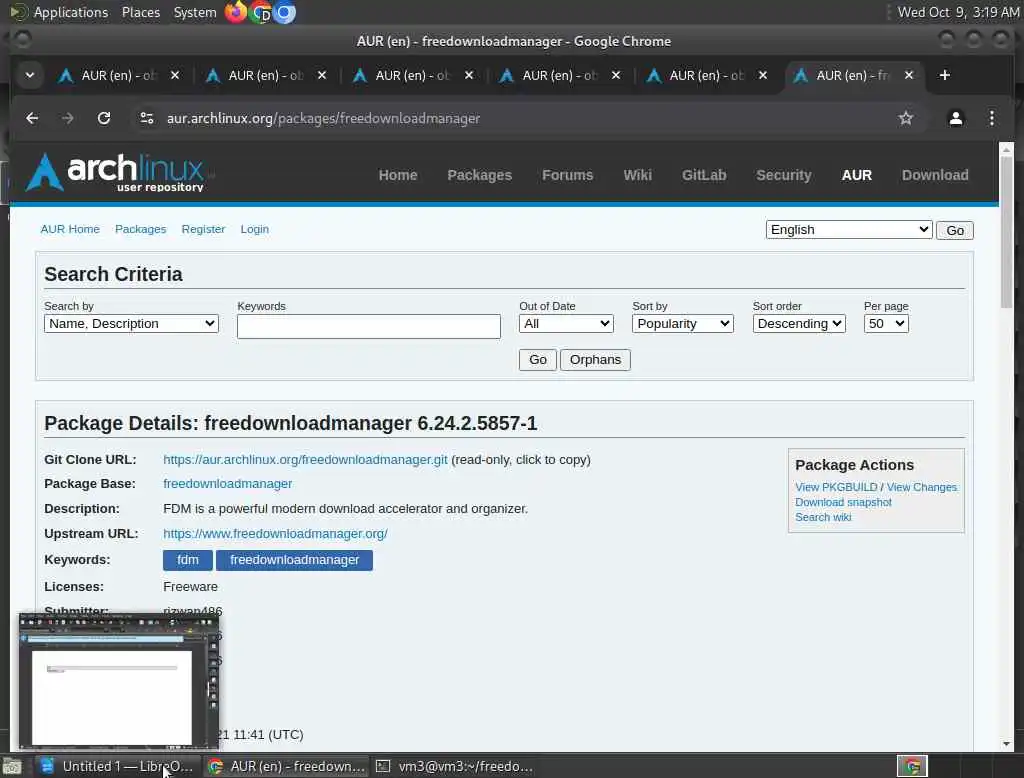Switch to Untitled 1 LibreOffice taskbar item
Image resolution: width=1024 pixels, height=778 pixels.
click(118, 766)
